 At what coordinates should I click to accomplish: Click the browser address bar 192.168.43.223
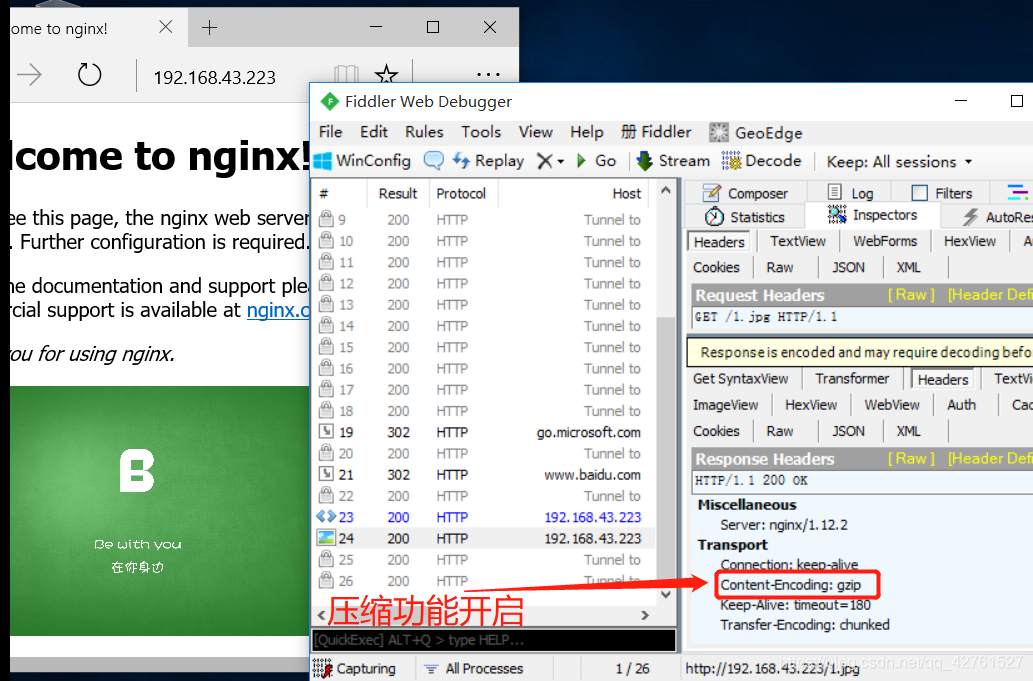(x=215, y=78)
